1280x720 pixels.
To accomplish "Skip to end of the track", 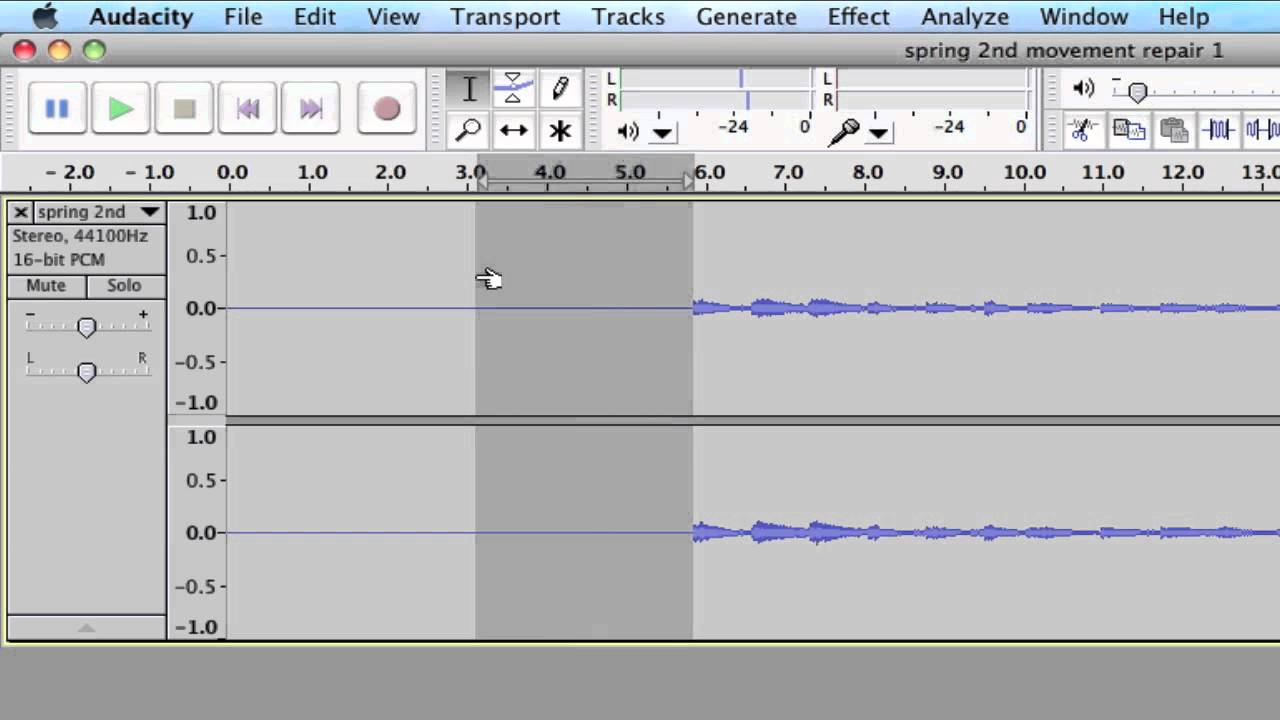I will (311, 108).
